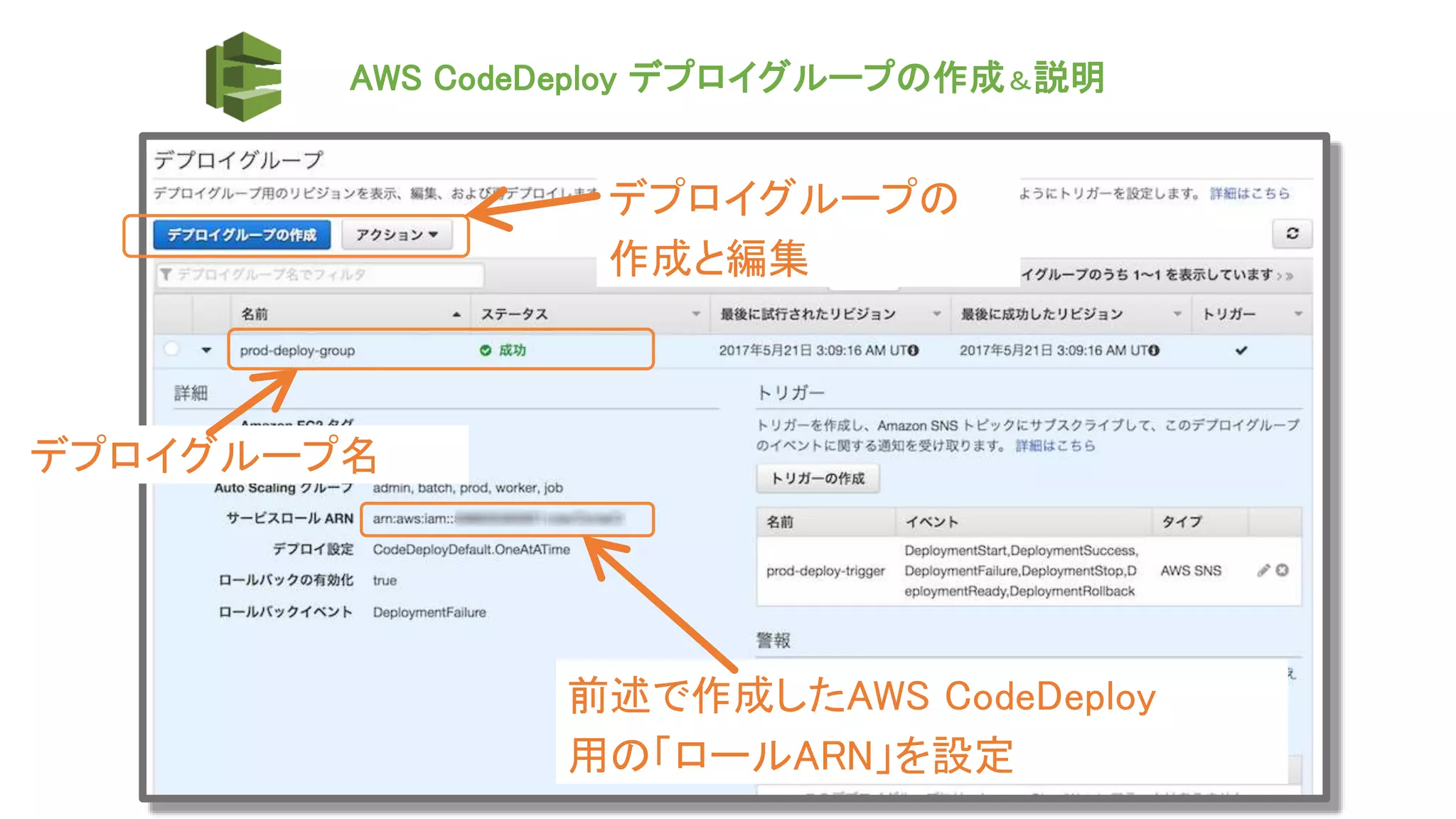The height and width of the screenshot is (819, 1456).
Task: Click the trigger events list cell
Action: pos(1021,571)
